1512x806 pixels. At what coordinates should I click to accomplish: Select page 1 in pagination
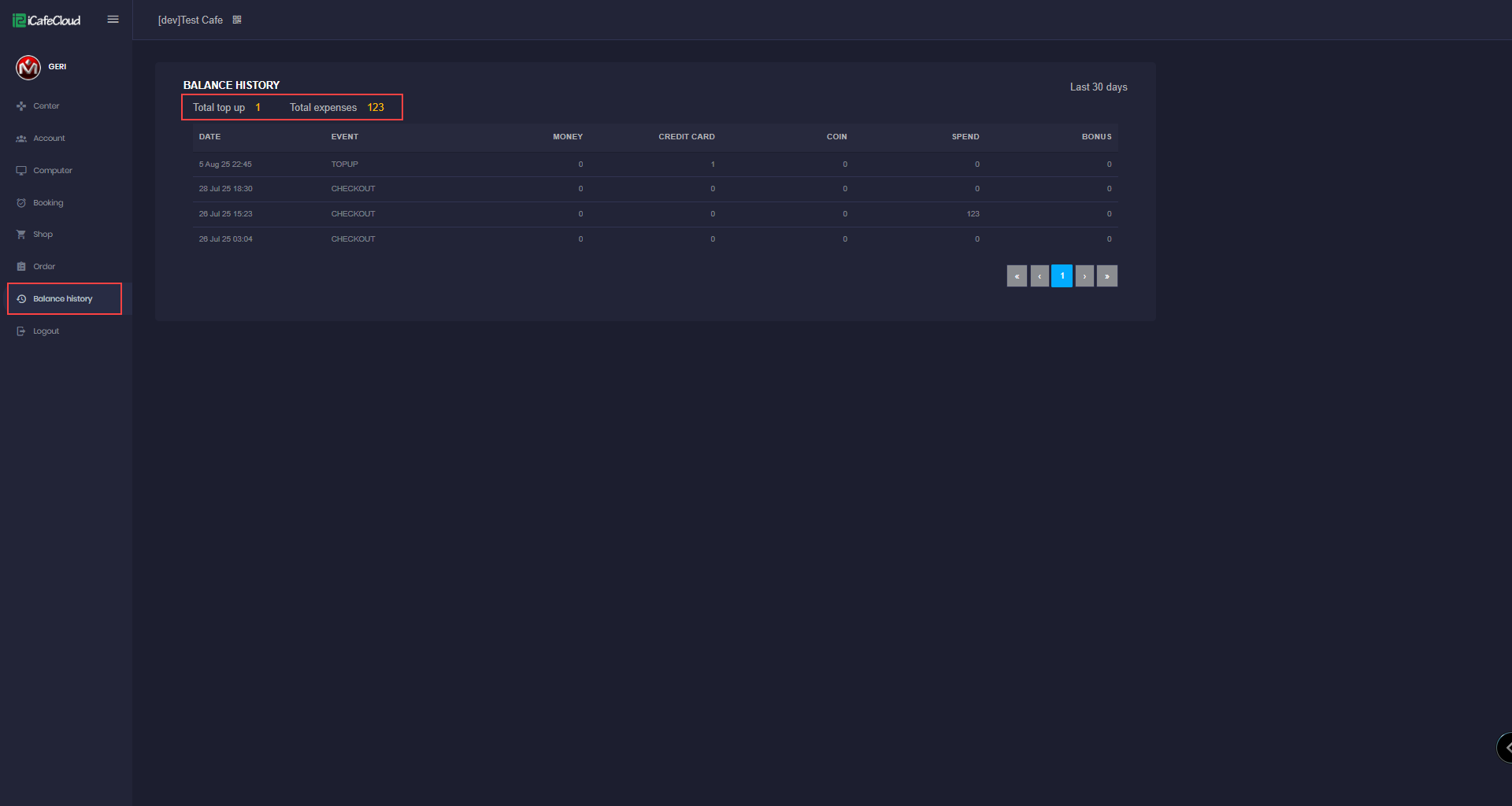pyautogui.click(x=1062, y=276)
